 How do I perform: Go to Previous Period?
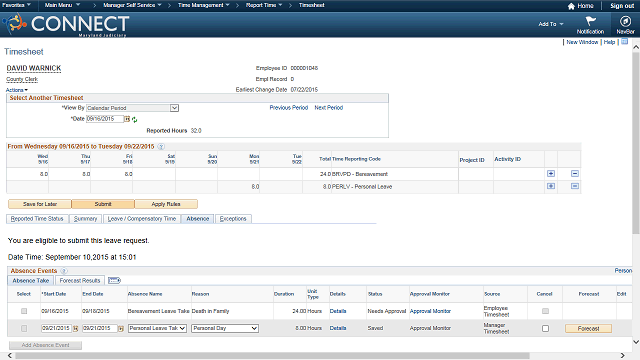click(289, 108)
